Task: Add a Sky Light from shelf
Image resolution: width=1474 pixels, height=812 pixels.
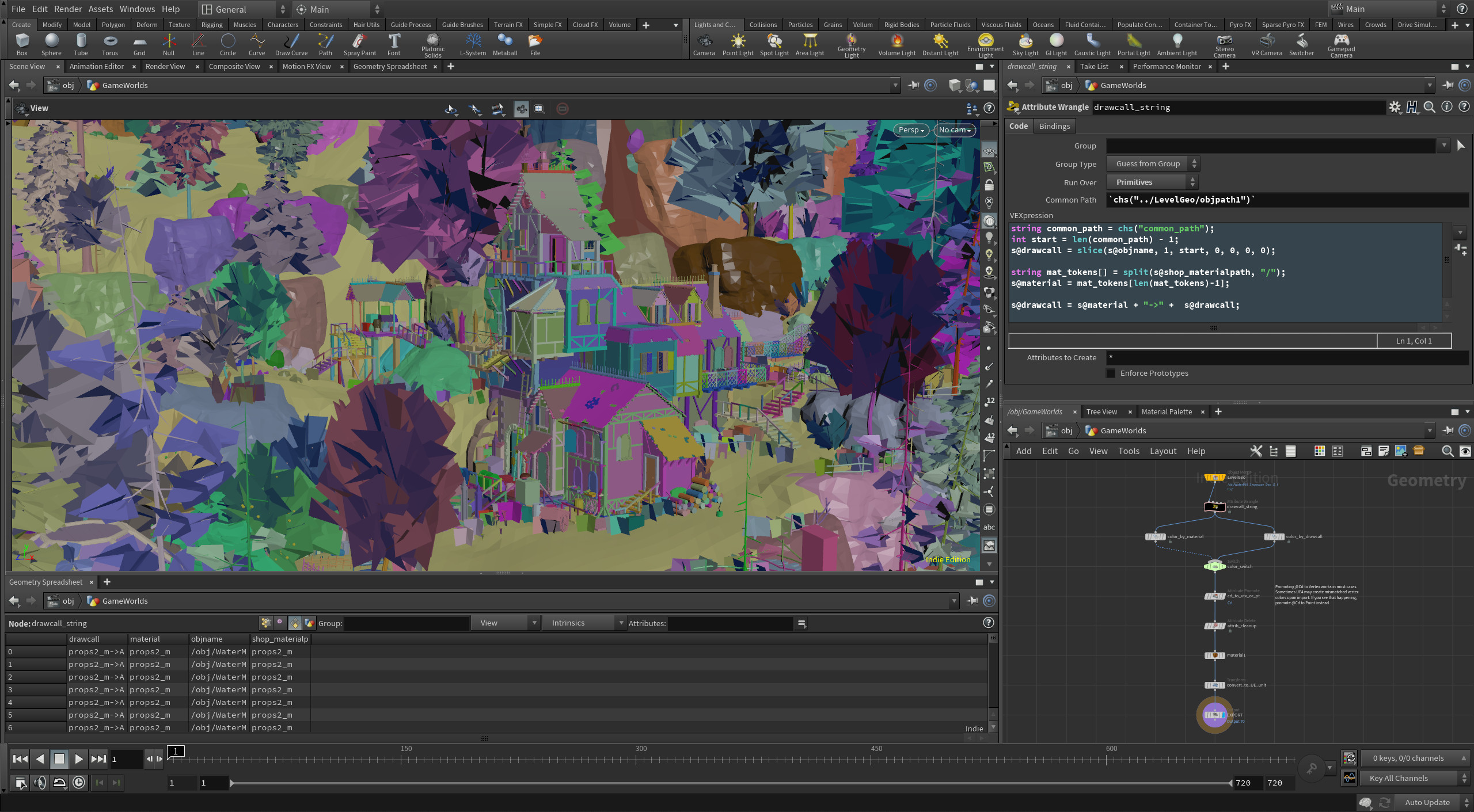Action: tap(1025, 44)
